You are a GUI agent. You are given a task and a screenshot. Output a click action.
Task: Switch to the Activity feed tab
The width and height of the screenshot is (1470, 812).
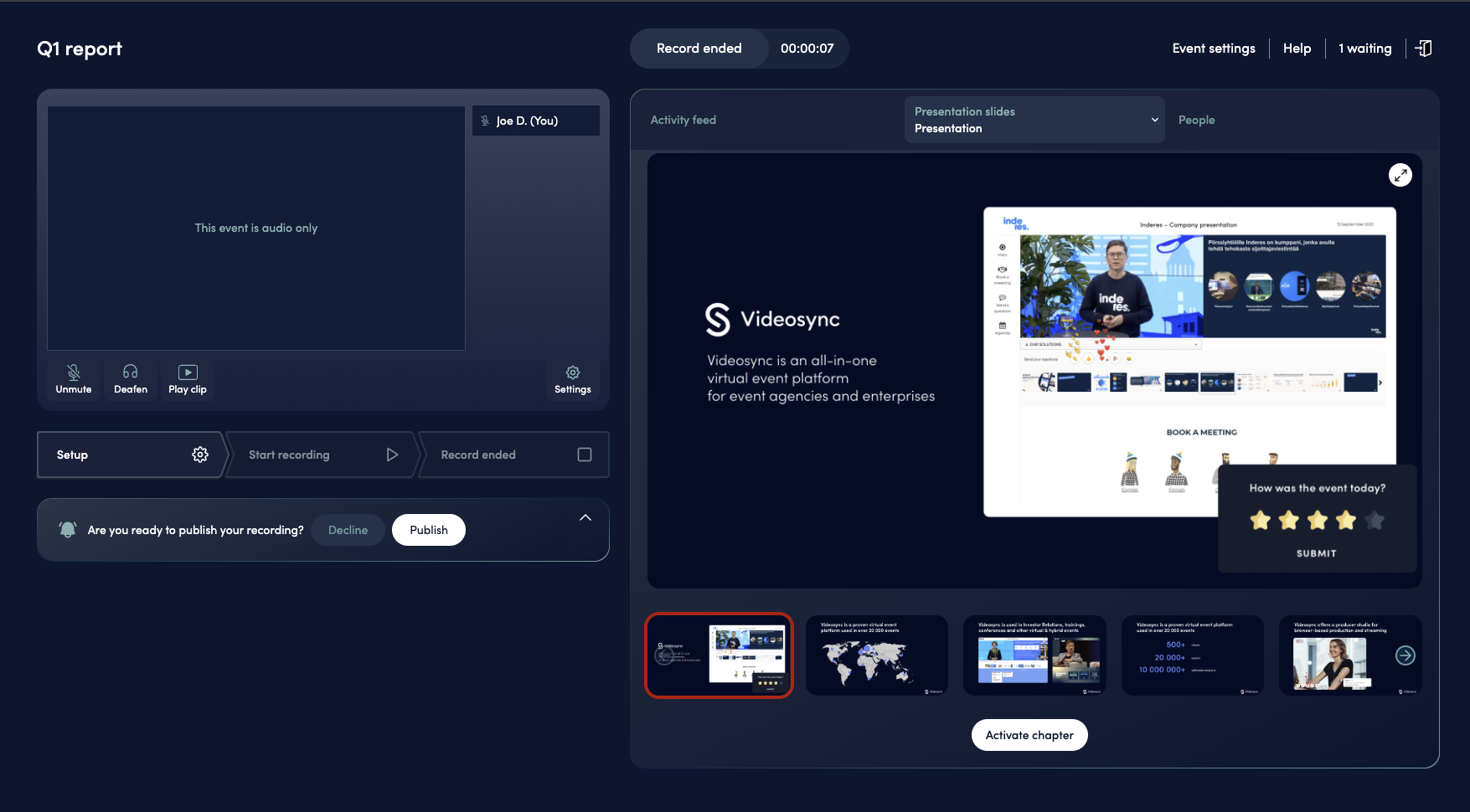pyautogui.click(x=683, y=120)
